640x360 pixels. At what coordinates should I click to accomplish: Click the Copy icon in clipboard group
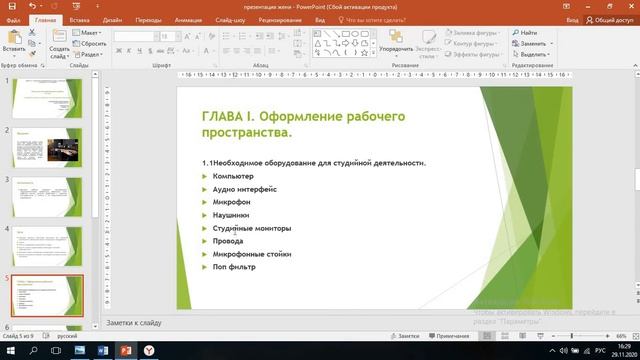(x=32, y=43)
